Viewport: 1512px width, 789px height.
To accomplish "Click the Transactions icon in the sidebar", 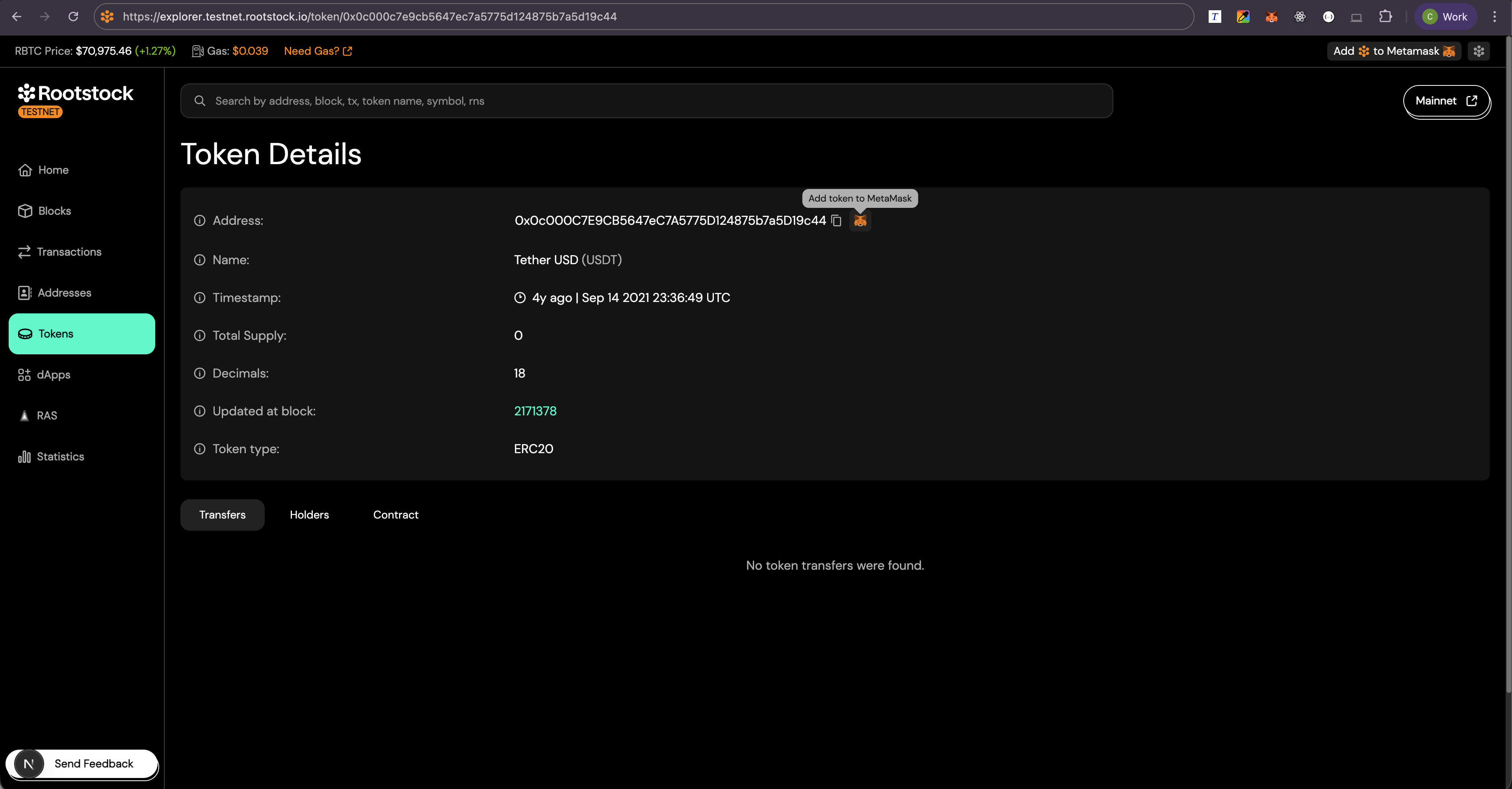I will tap(24, 252).
